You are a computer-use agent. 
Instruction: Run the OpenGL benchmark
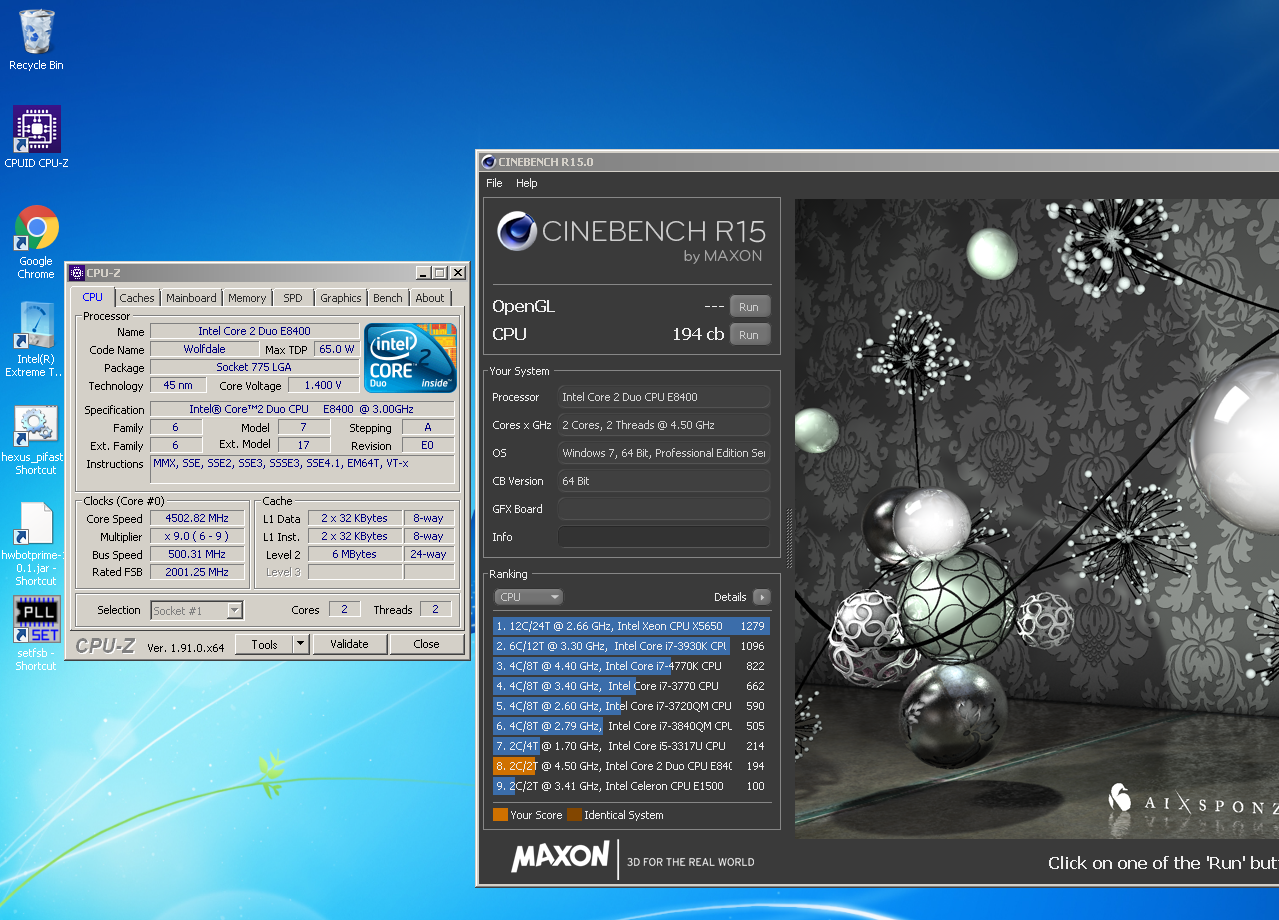coord(749,307)
